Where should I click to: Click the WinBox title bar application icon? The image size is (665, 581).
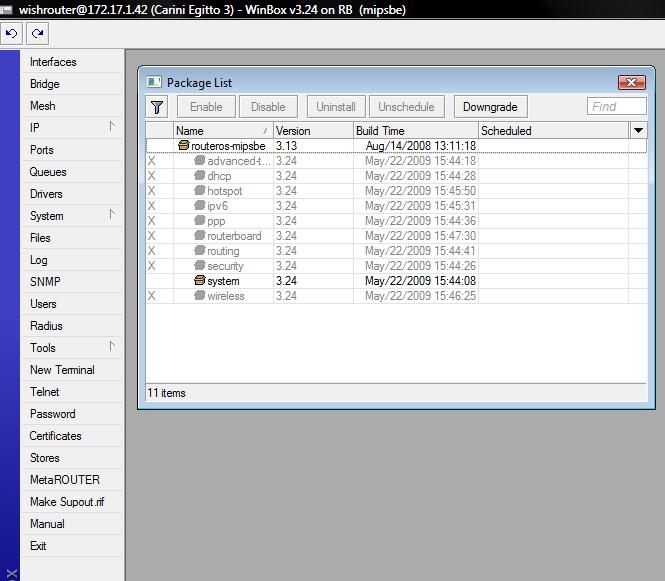pos(6,9)
